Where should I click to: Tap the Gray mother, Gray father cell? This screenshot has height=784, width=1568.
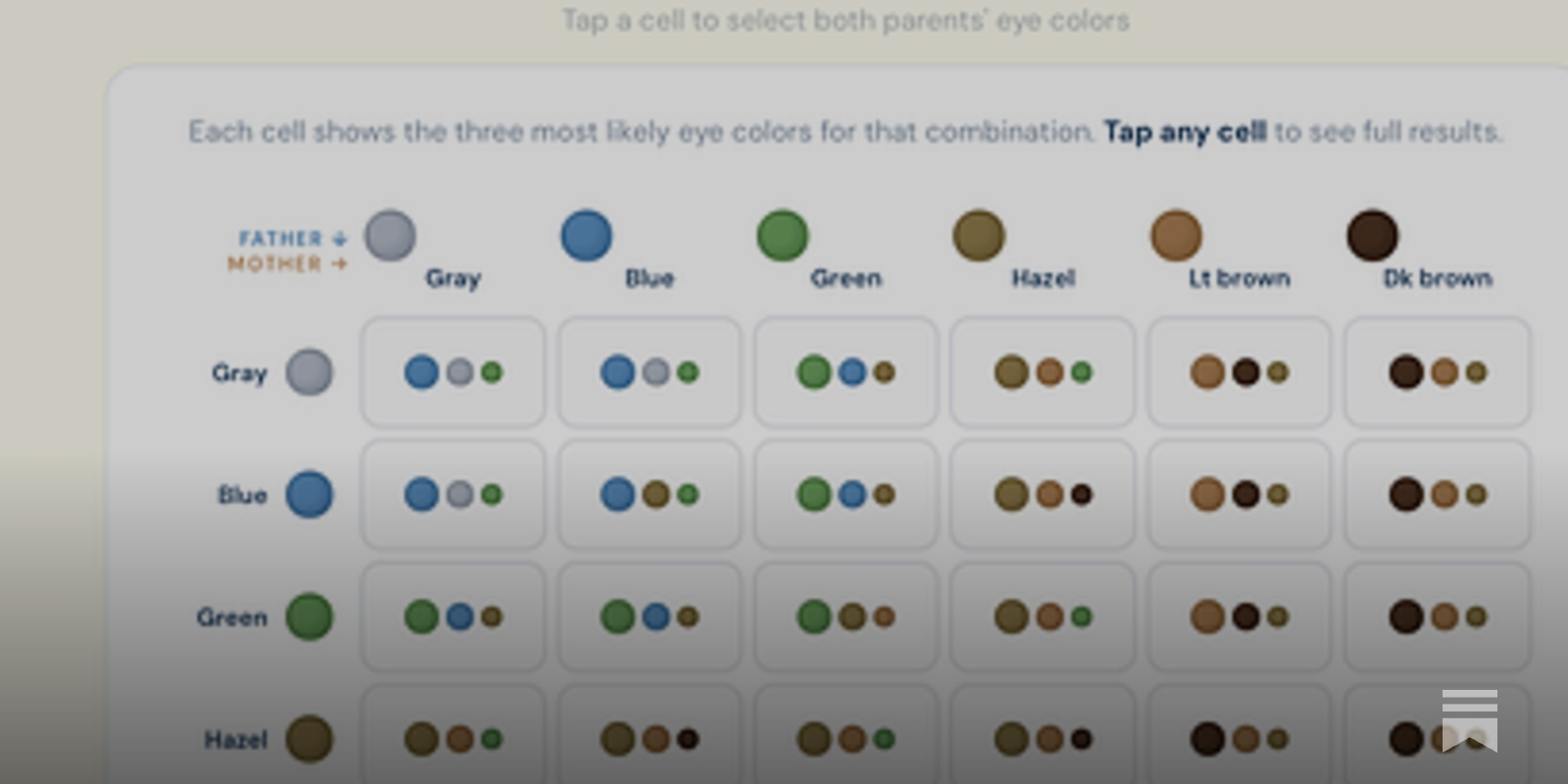(x=453, y=372)
